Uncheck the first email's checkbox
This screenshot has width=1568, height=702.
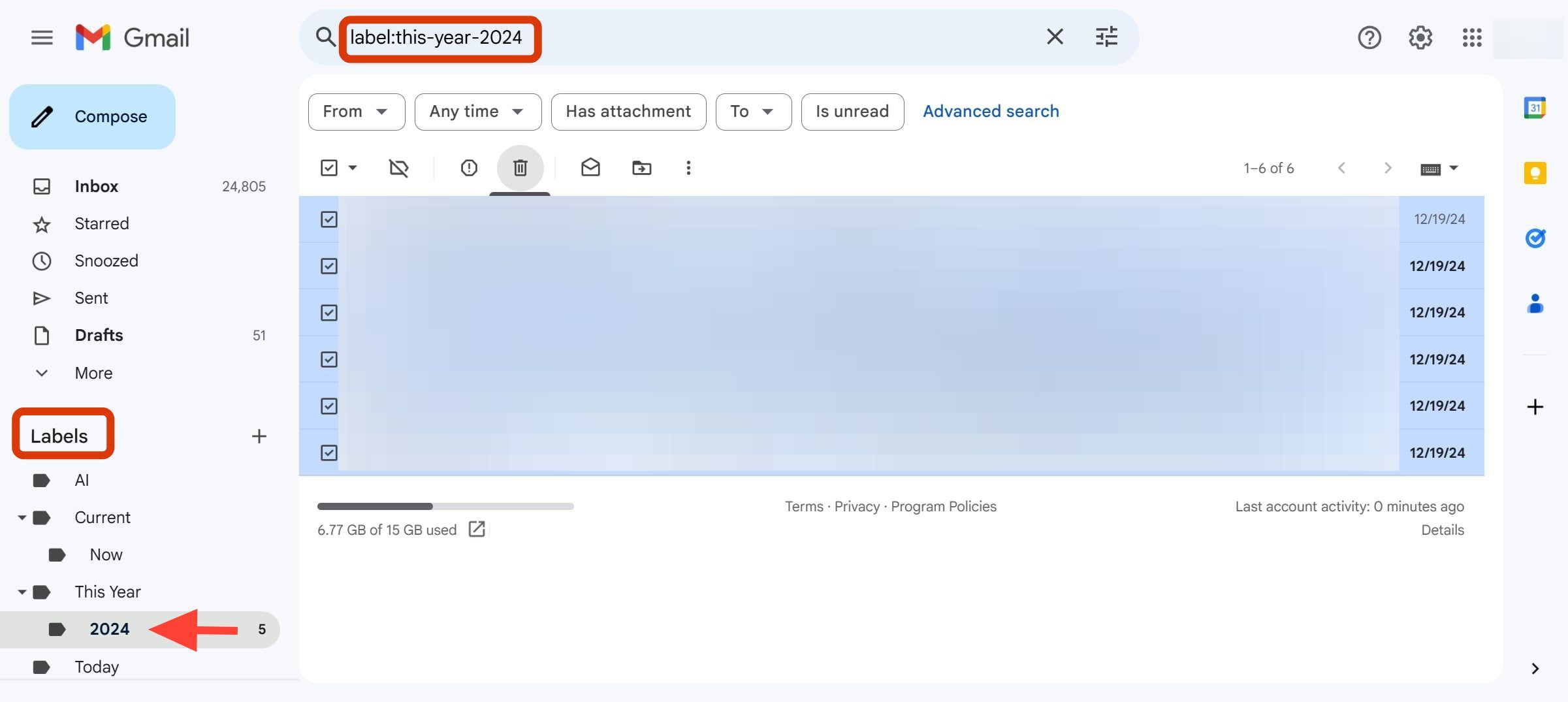pos(329,219)
